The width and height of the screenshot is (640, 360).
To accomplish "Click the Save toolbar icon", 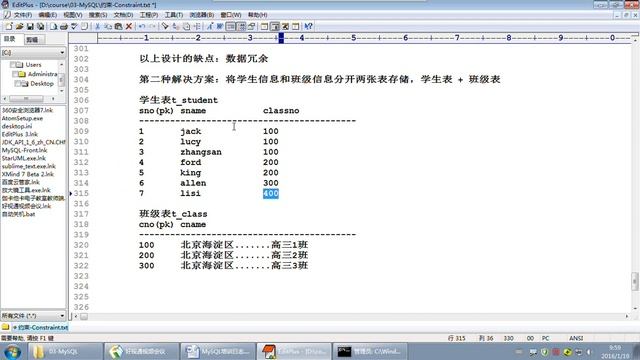I will click(30, 27).
